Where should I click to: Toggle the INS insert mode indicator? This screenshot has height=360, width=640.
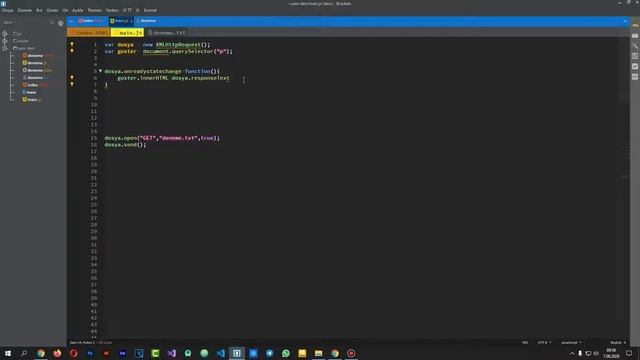coord(525,342)
